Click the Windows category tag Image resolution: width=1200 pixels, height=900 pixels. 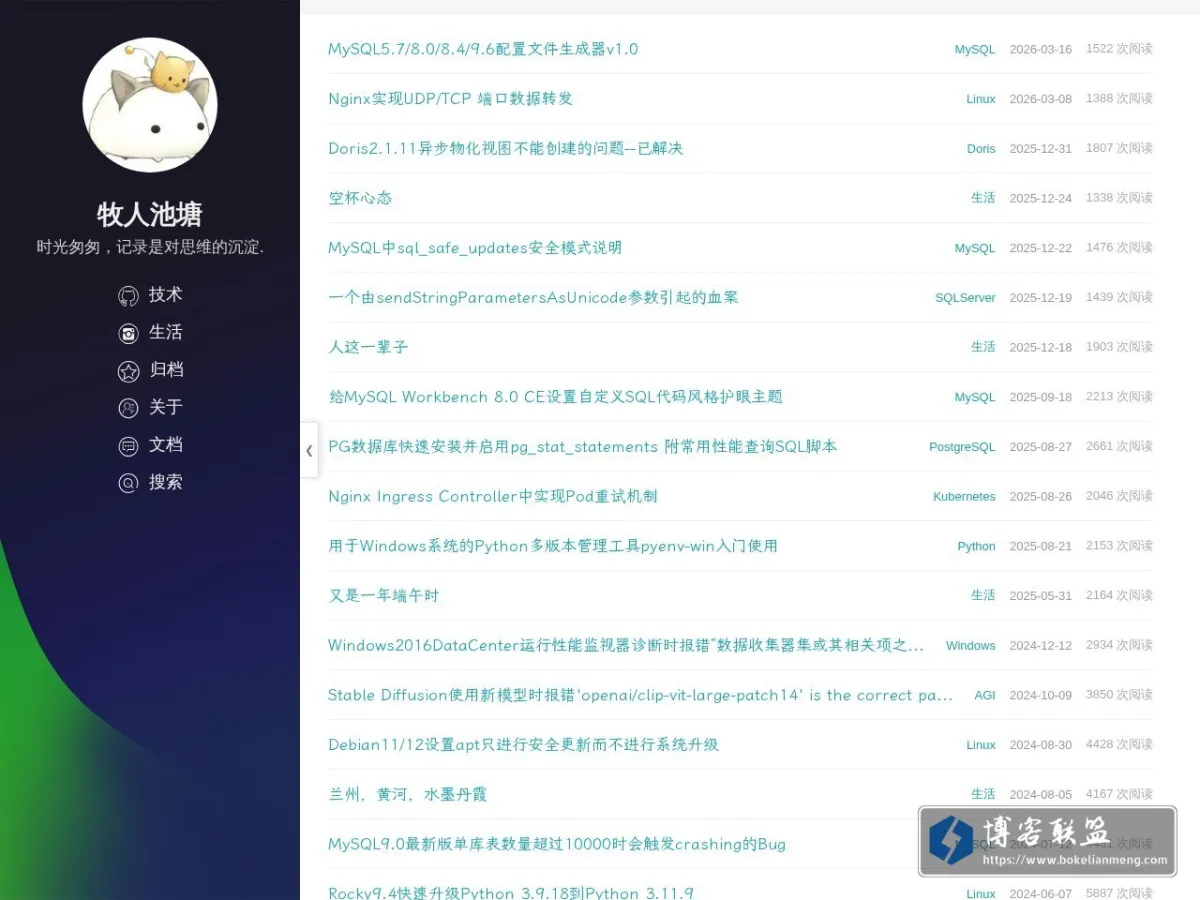[x=970, y=645]
